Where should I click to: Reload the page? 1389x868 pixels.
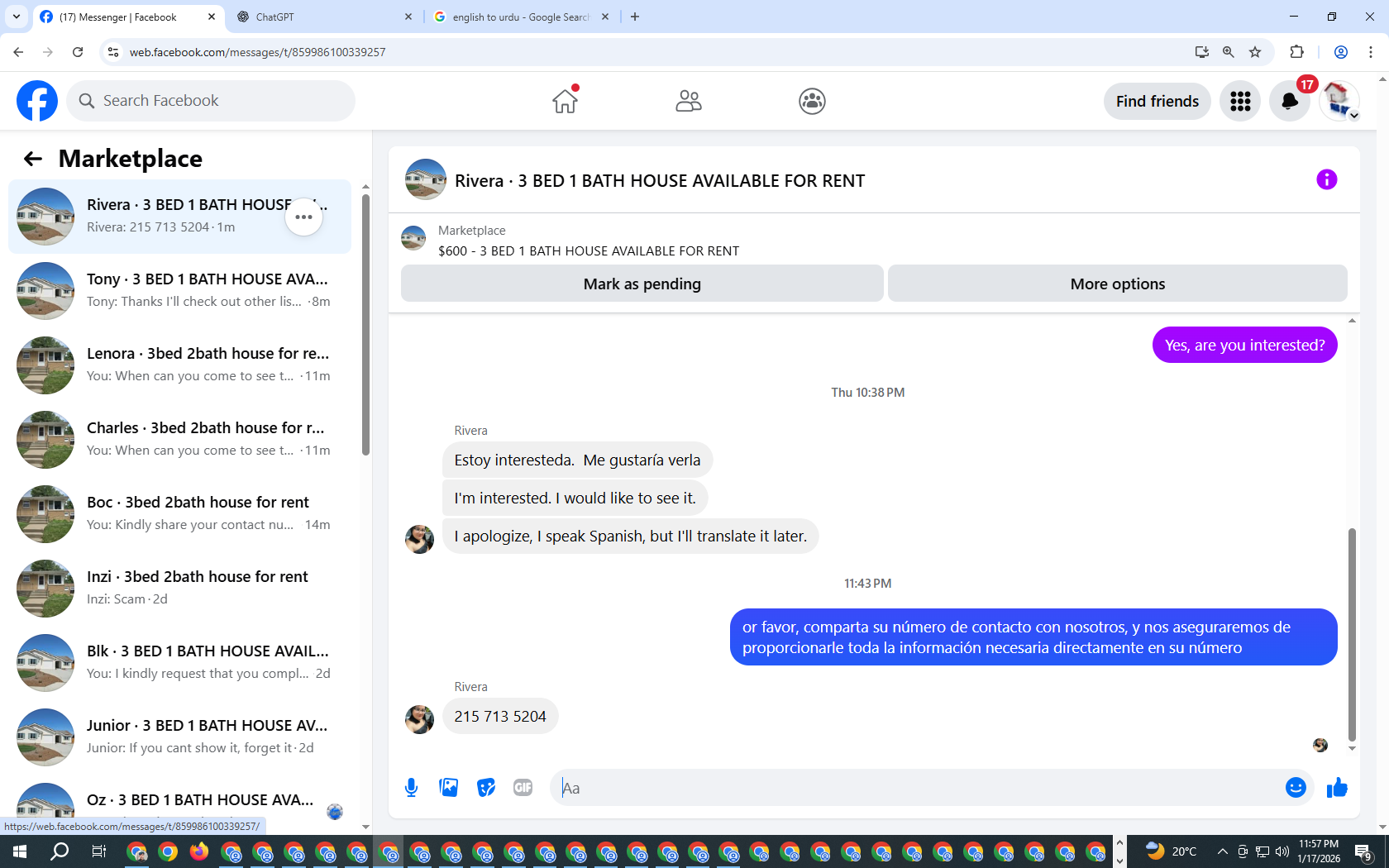click(x=78, y=52)
